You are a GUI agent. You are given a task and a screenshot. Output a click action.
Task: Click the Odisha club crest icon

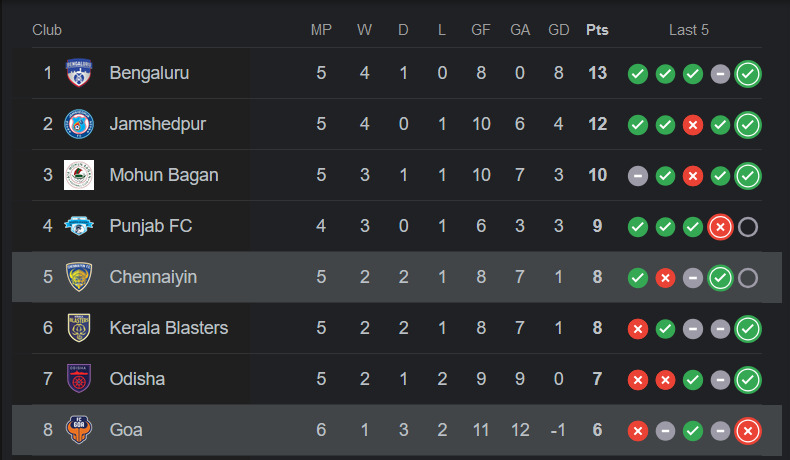tap(78, 379)
